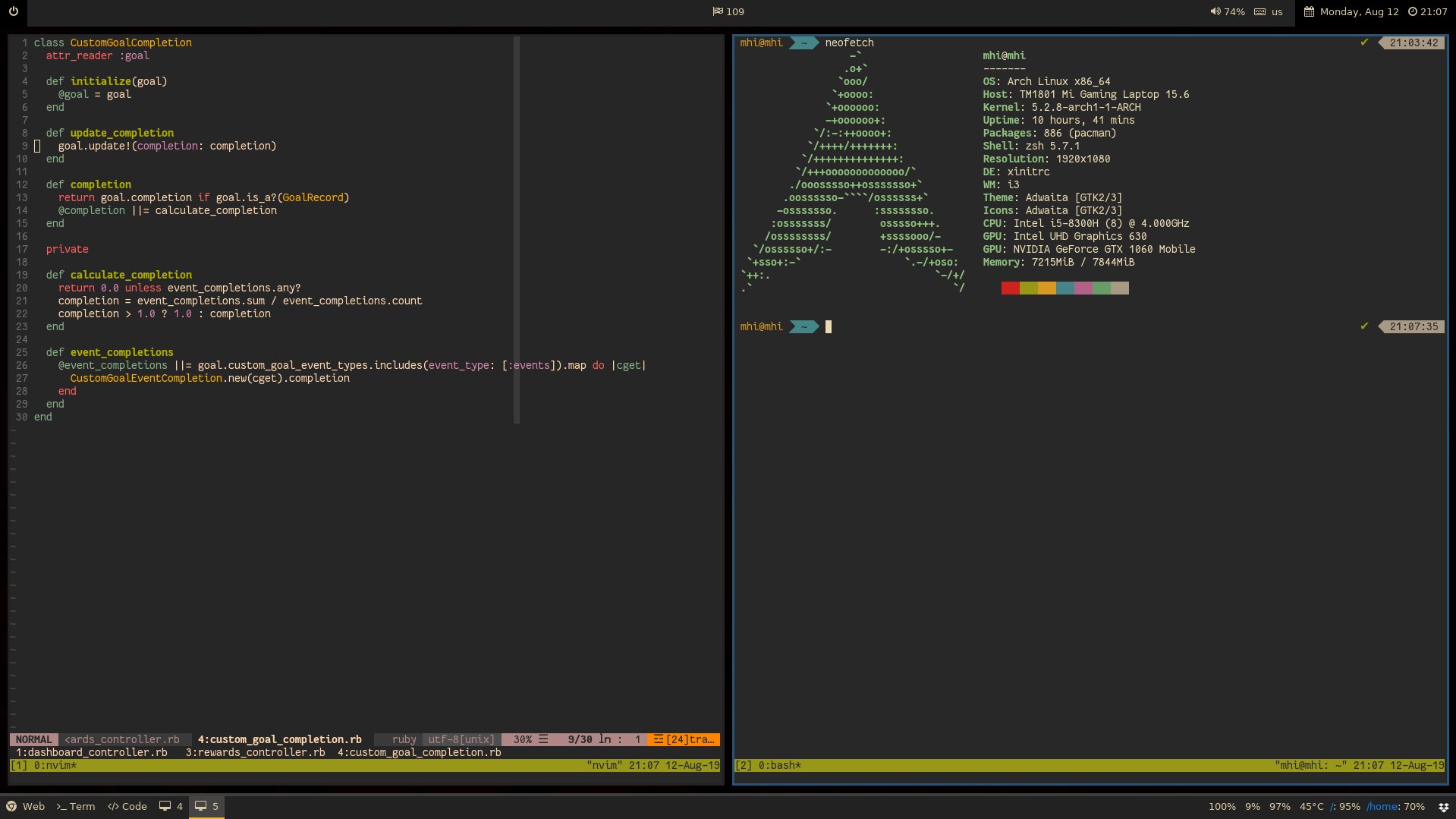
Task: Select active workspace 5
Action: [x=206, y=806]
